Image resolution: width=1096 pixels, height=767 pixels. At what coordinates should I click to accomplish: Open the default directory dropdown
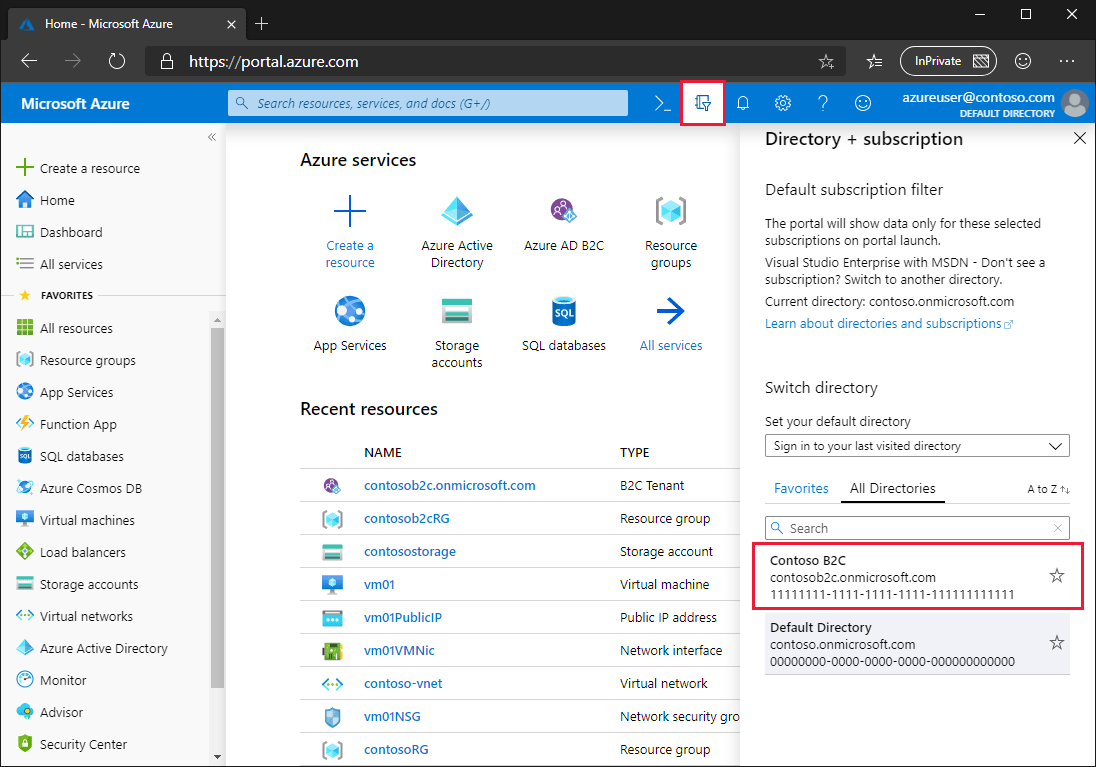pos(917,446)
